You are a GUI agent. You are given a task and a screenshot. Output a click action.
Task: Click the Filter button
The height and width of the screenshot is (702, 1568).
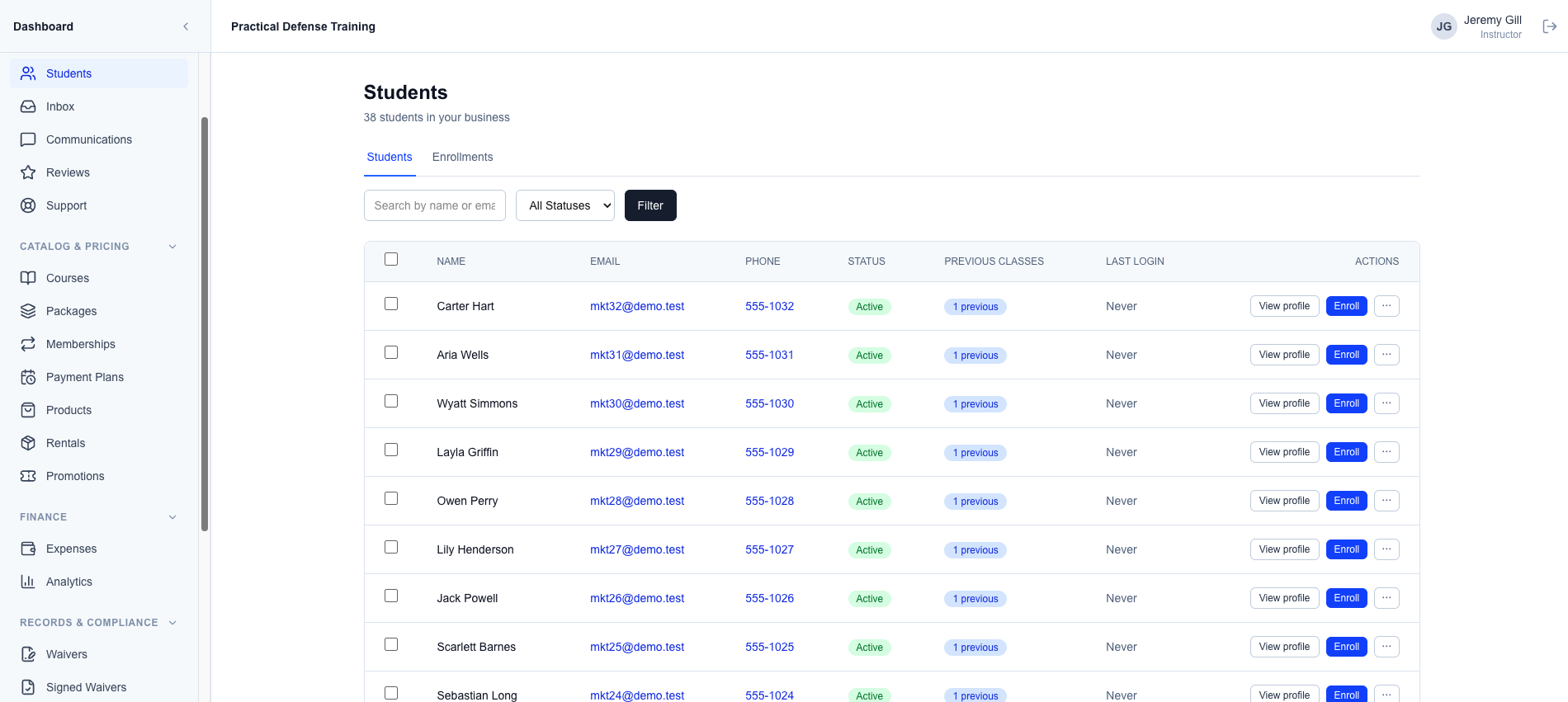(x=650, y=205)
